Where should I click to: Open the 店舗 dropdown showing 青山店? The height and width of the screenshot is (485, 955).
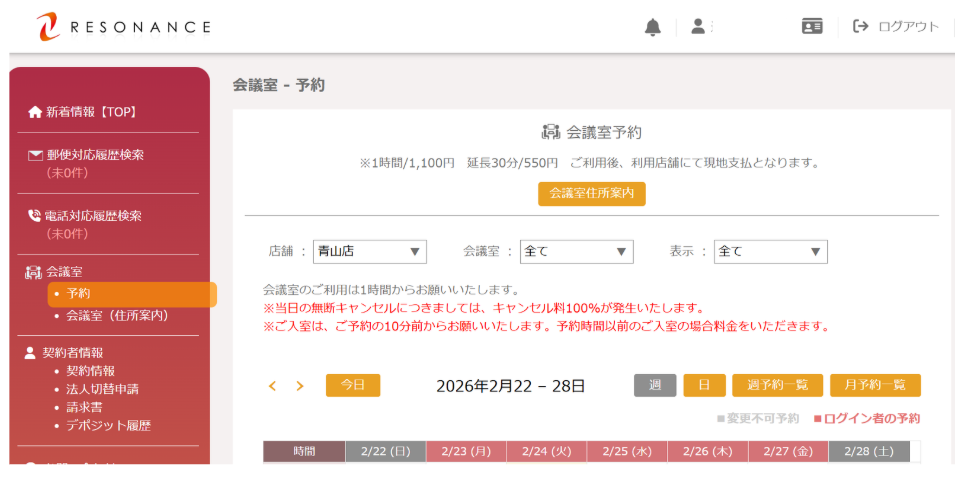pos(370,252)
